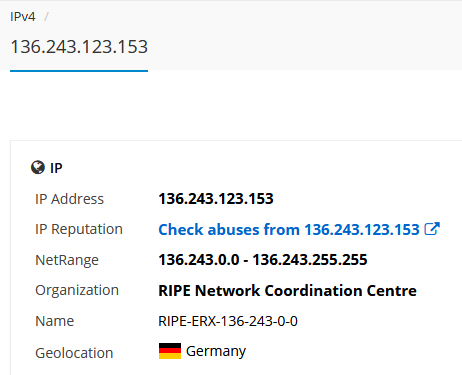The height and width of the screenshot is (375, 462).
Task: Click the breadcrumb slash separator
Action: (46, 17)
